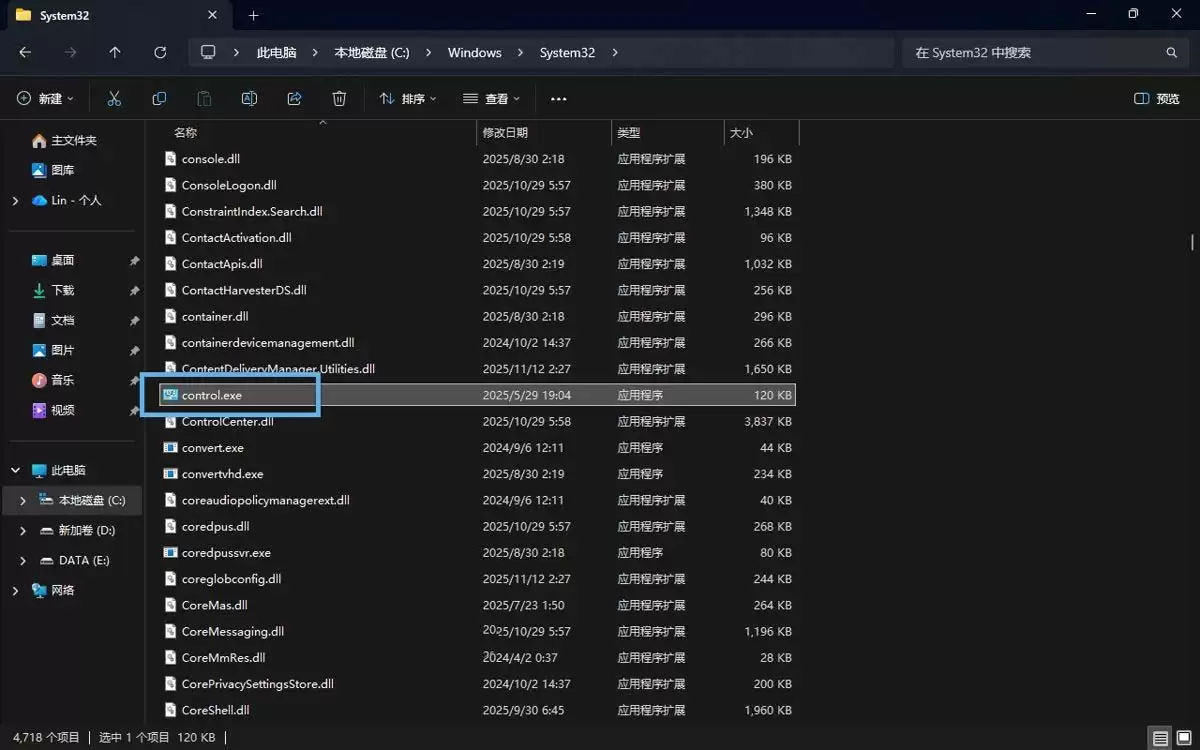1200x750 pixels.
Task: Click the Copy icon in the toolbar
Action: (159, 98)
